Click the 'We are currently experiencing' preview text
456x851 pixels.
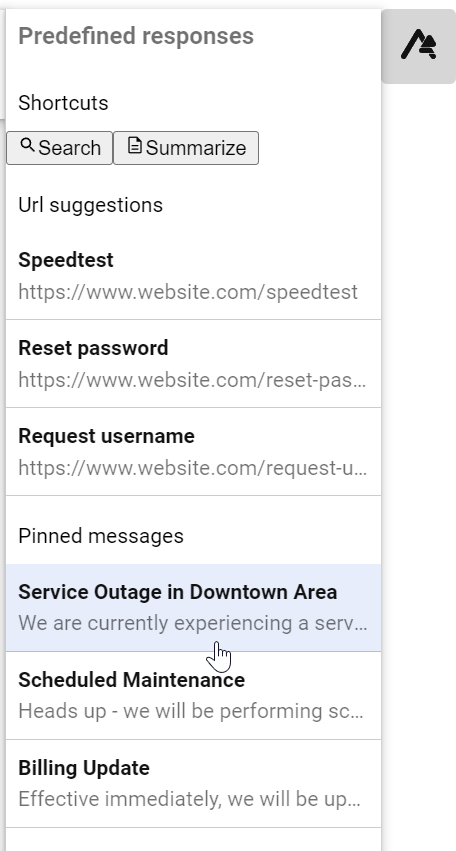tap(192, 623)
